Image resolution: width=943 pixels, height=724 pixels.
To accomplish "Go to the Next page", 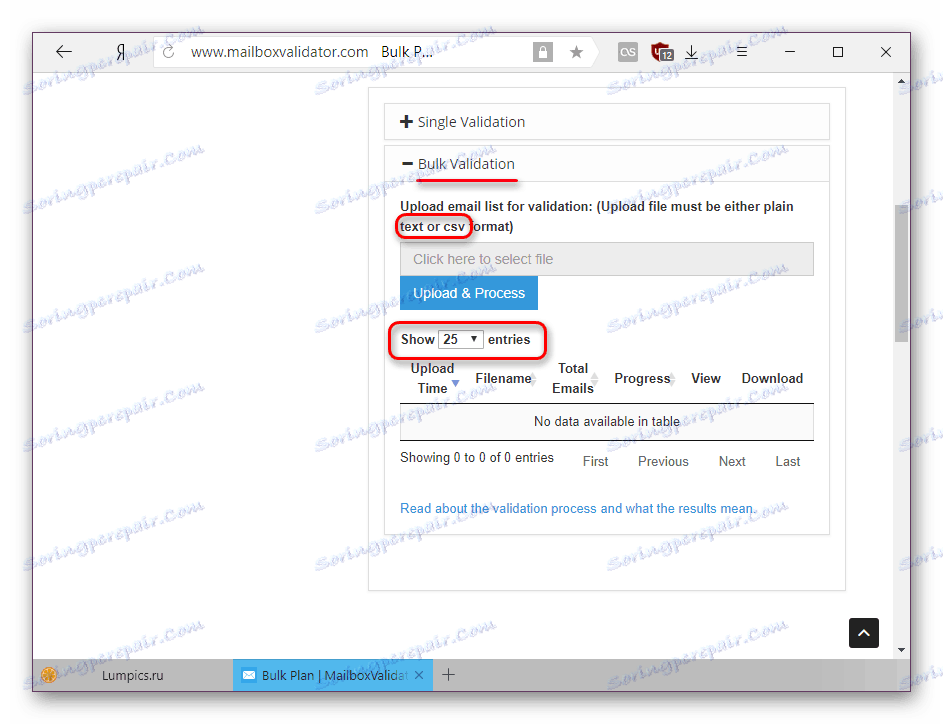I will click(x=732, y=461).
